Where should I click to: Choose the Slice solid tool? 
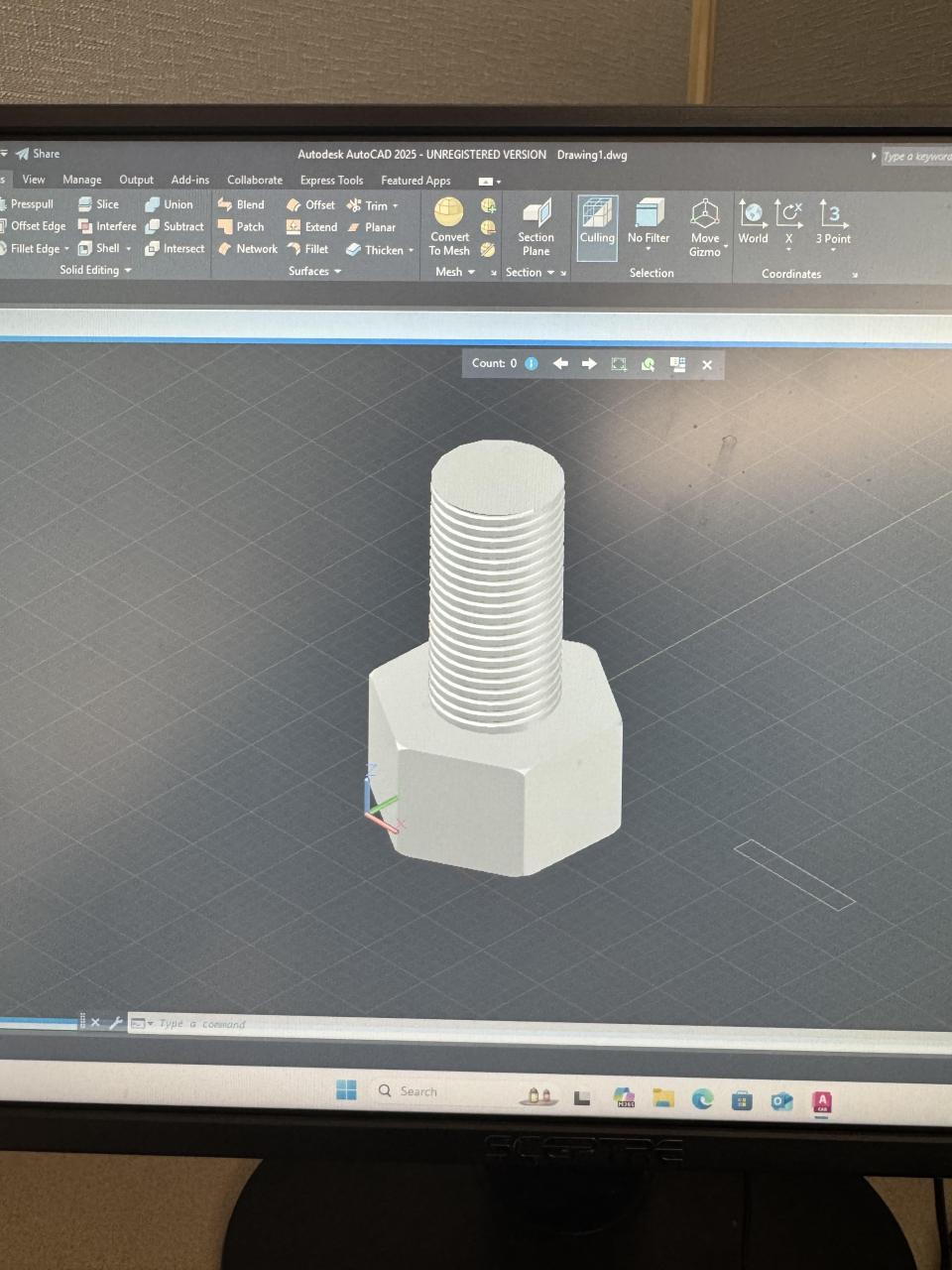pyautogui.click(x=98, y=203)
